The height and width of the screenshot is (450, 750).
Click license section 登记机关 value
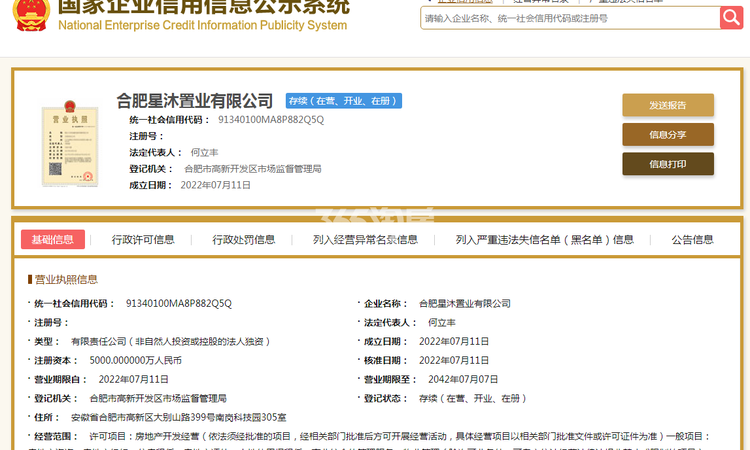[x=158, y=398]
